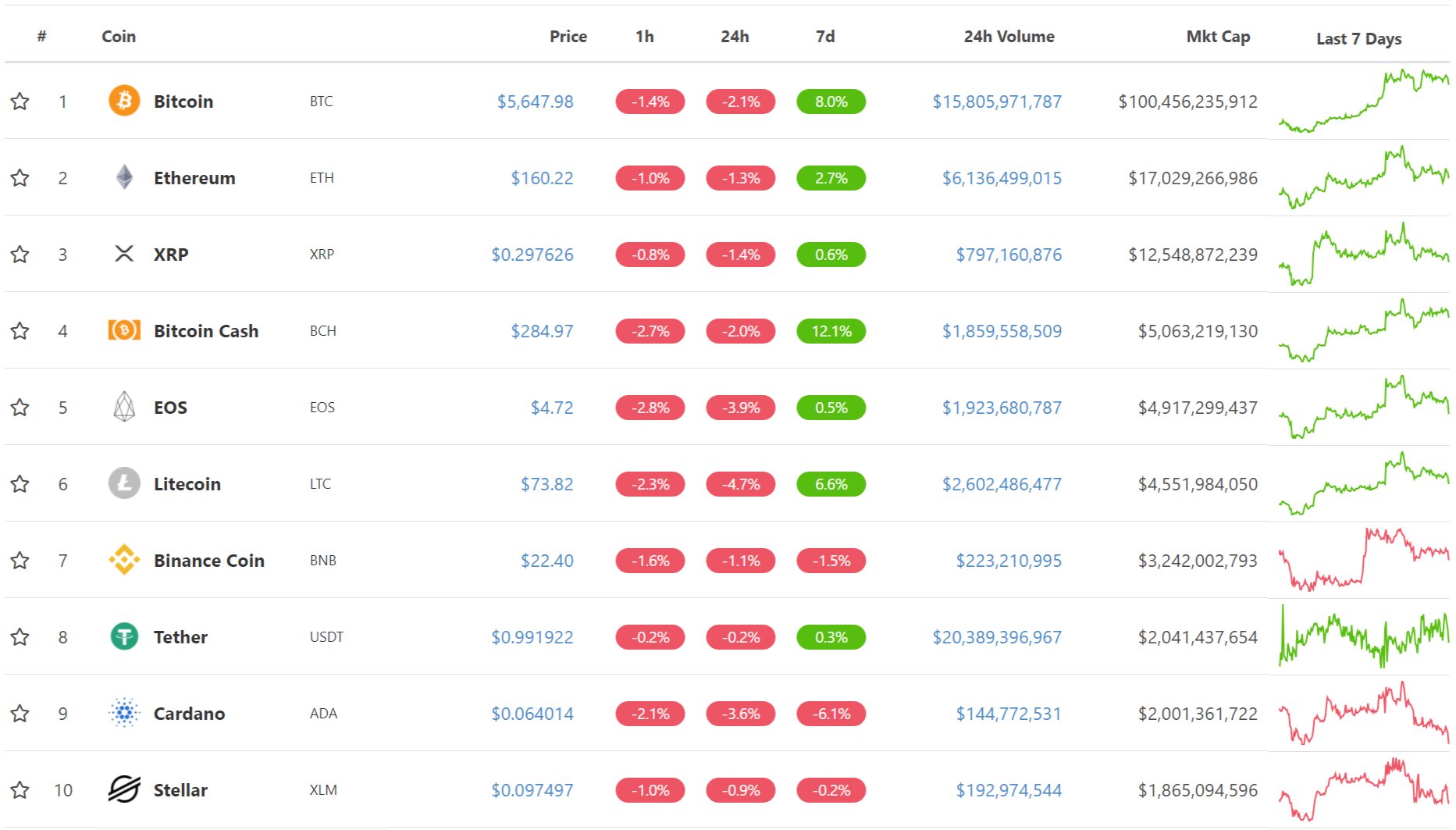Open the Bitcoin coin name link

tap(183, 101)
